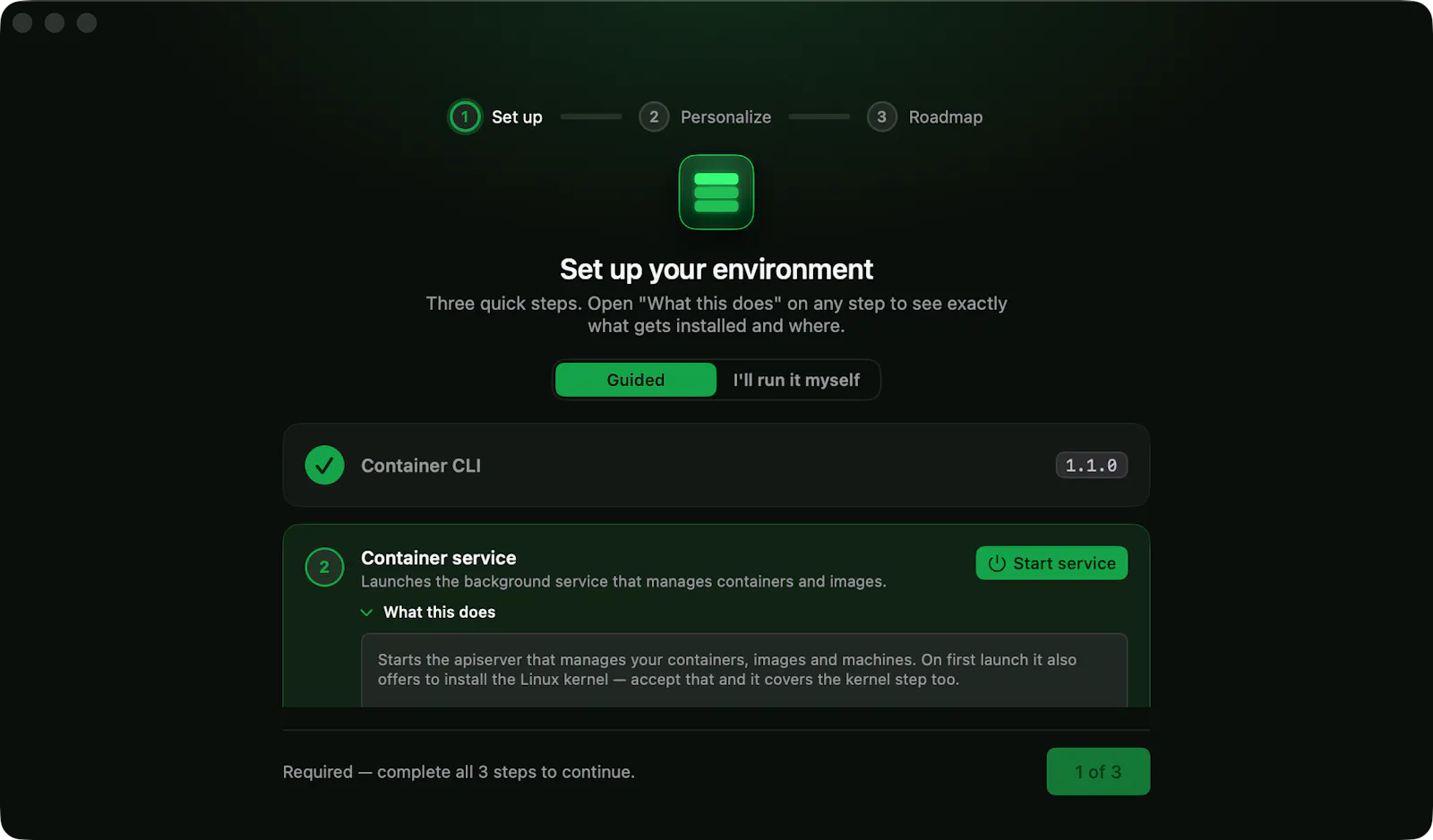Click the Launches the background service description
1433x840 pixels.
[x=623, y=582]
